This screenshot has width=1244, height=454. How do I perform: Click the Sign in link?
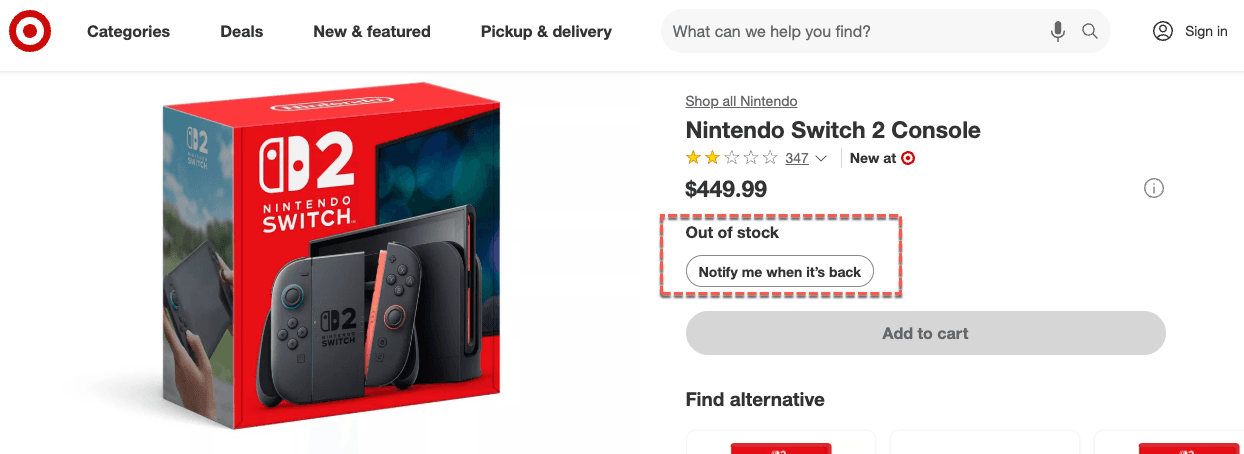[x=1206, y=32]
